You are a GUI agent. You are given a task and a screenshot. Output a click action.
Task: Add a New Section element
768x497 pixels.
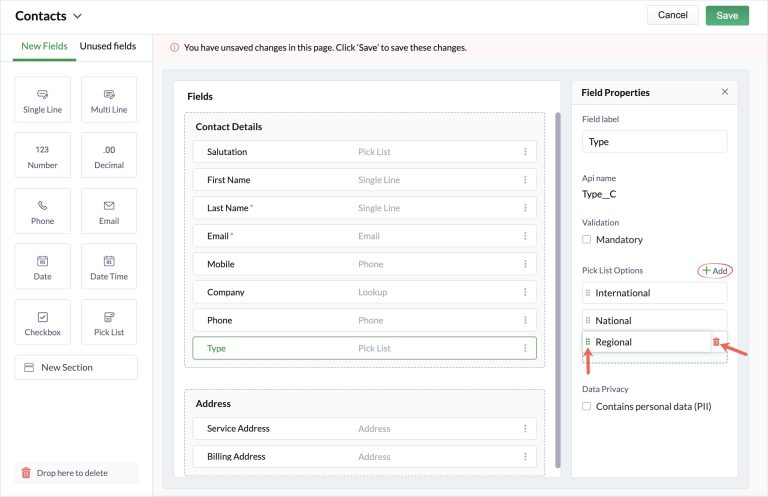tap(76, 367)
